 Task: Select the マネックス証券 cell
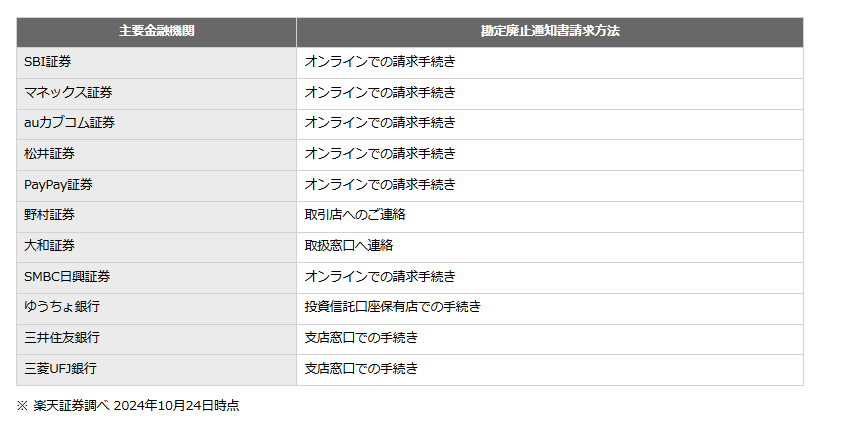point(156,94)
